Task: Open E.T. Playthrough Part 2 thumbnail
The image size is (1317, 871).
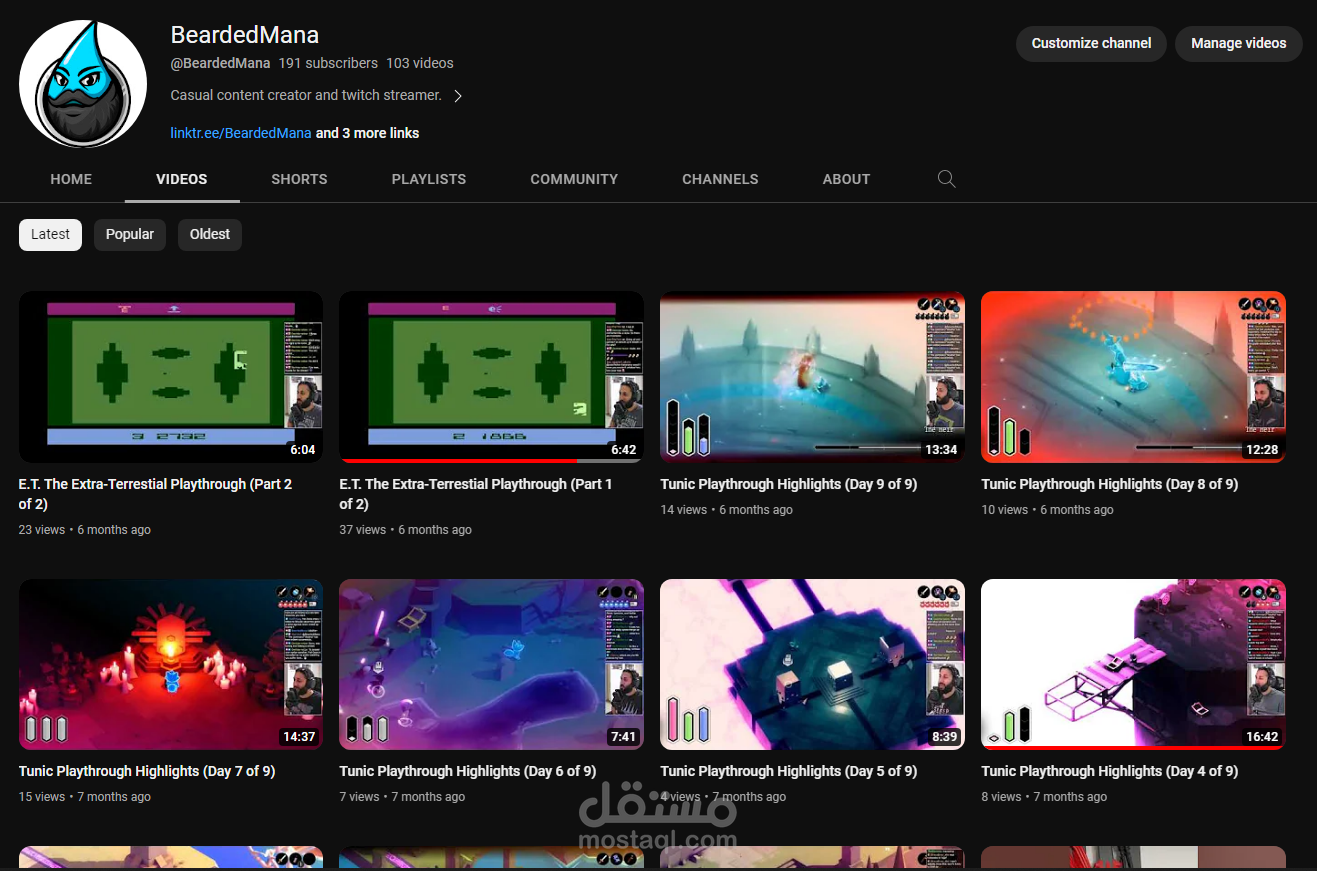Action: pos(171,377)
